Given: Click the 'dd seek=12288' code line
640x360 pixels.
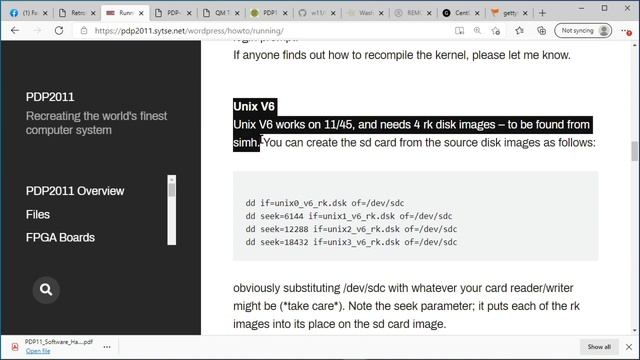Looking at the screenshot, I should (351, 229).
